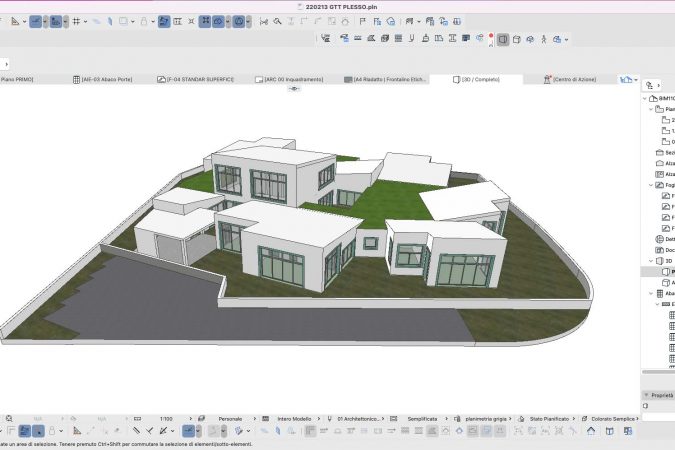Viewport: 675px width, 450px height.
Task: Click the home icon in bottom-right toolbar
Action: 591,431
